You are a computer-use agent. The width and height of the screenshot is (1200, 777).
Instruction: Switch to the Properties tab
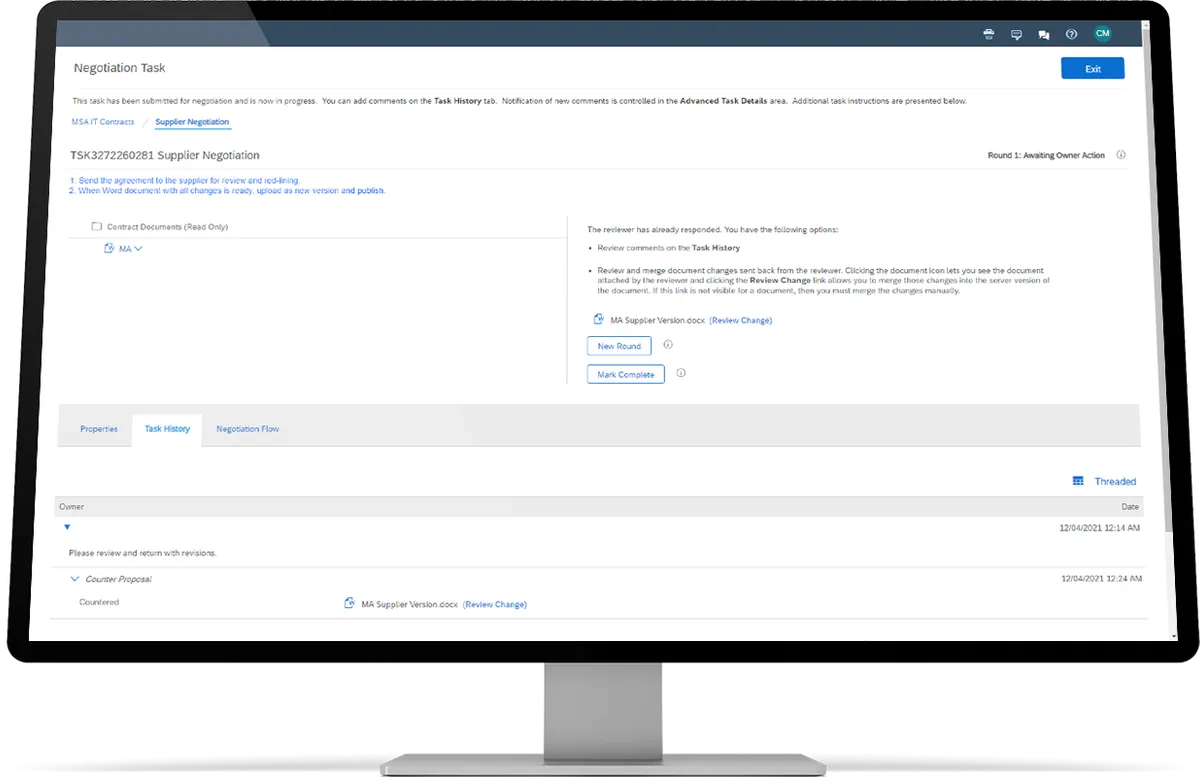coord(99,429)
